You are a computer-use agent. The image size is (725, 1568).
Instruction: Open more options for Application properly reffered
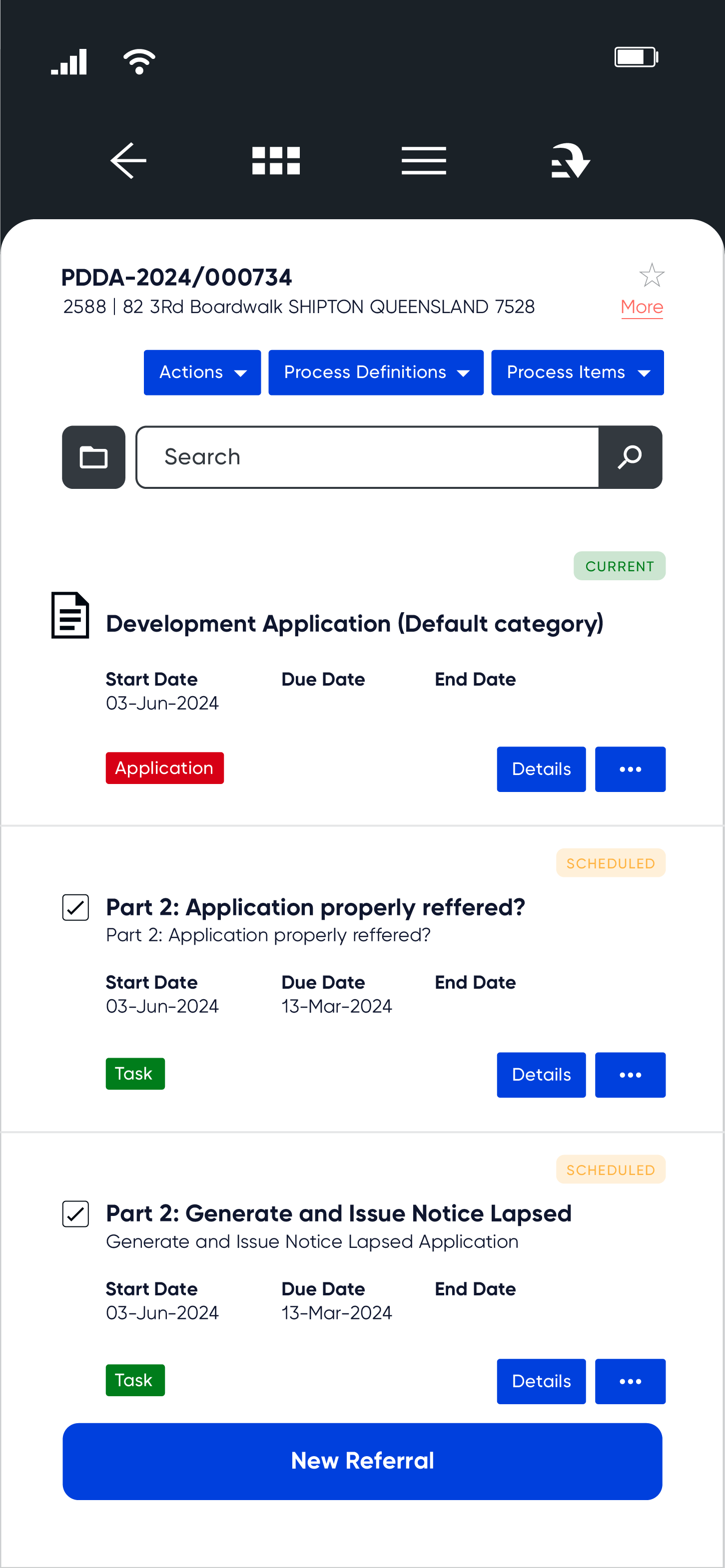click(630, 1075)
